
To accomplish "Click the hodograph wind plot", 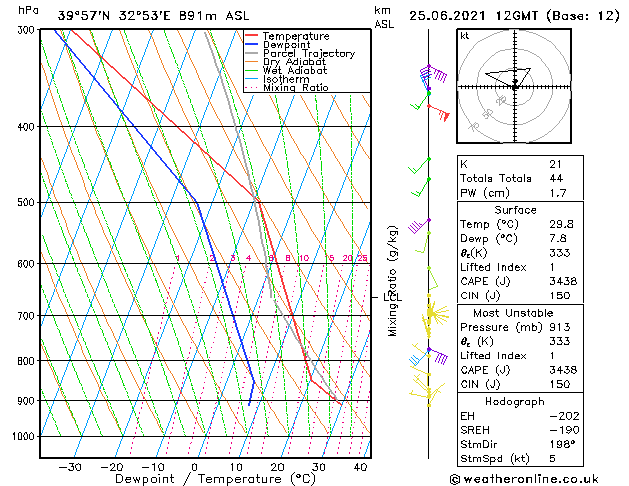I will pyautogui.click(x=514, y=86).
